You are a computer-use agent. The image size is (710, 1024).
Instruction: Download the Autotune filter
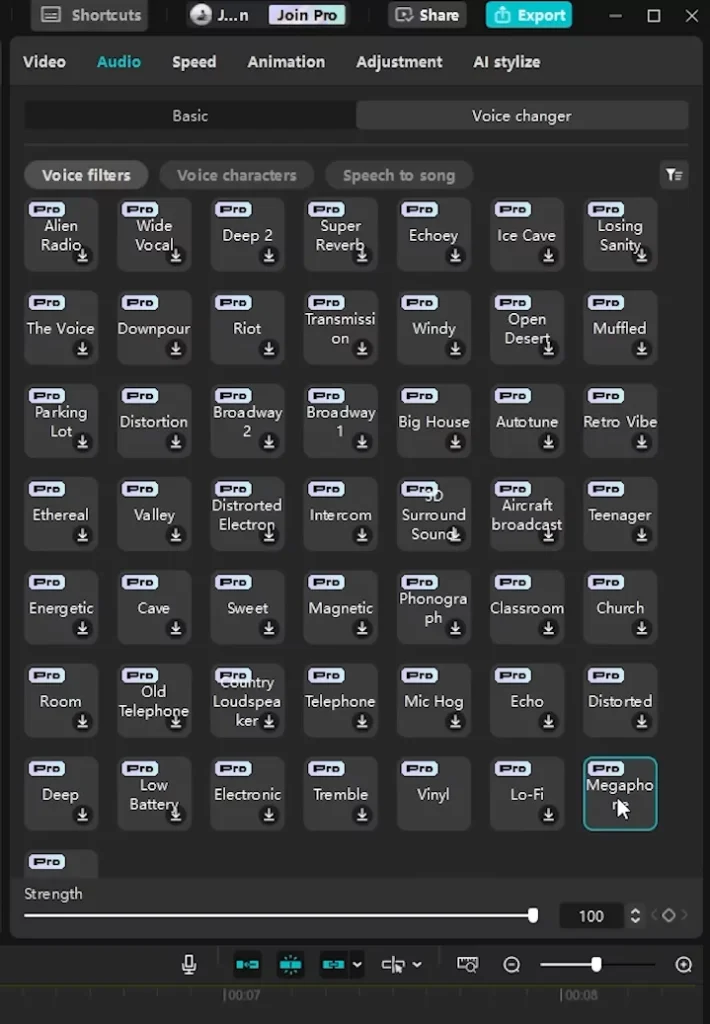[549, 442]
